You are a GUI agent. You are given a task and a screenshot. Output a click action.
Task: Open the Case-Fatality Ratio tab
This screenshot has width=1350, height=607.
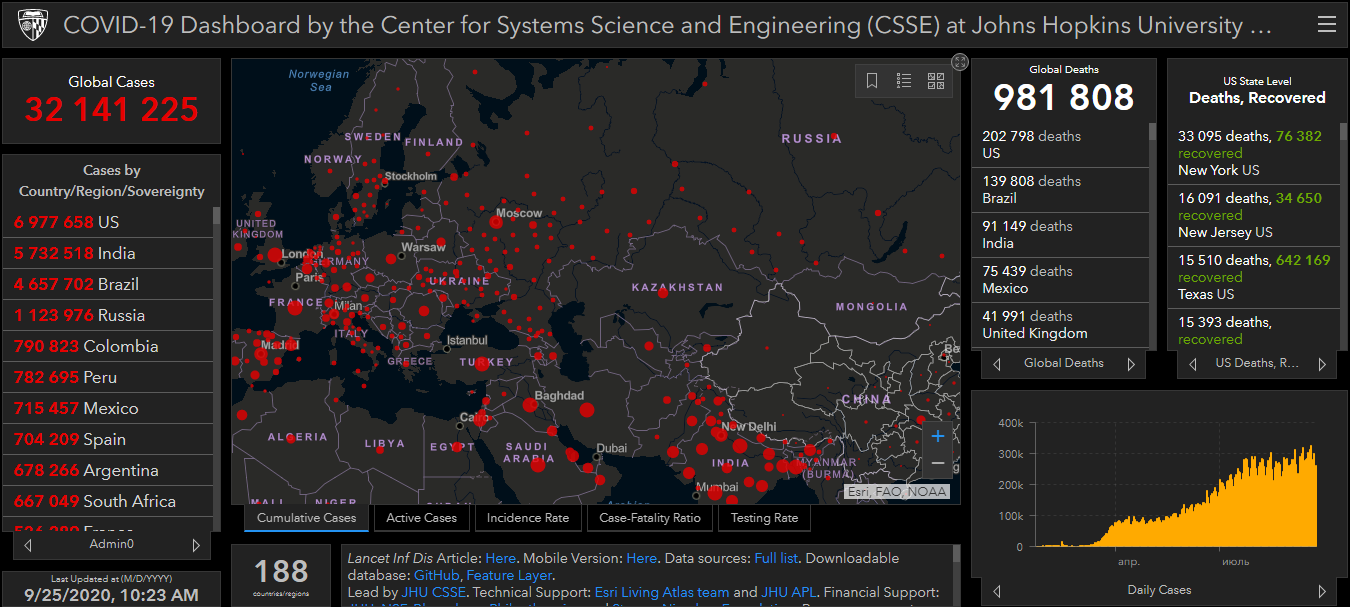coord(650,518)
